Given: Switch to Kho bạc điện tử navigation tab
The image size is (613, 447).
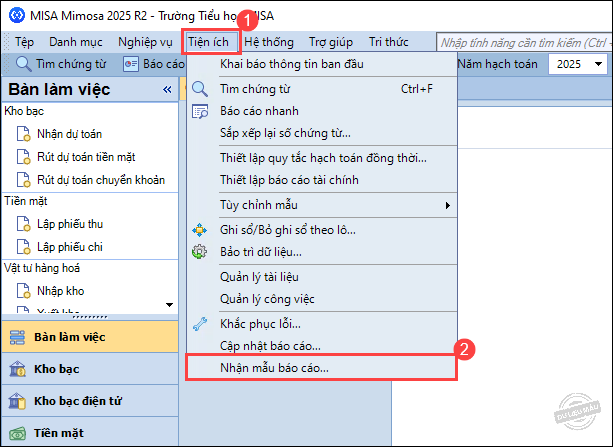Looking at the screenshot, I should tap(90, 401).
